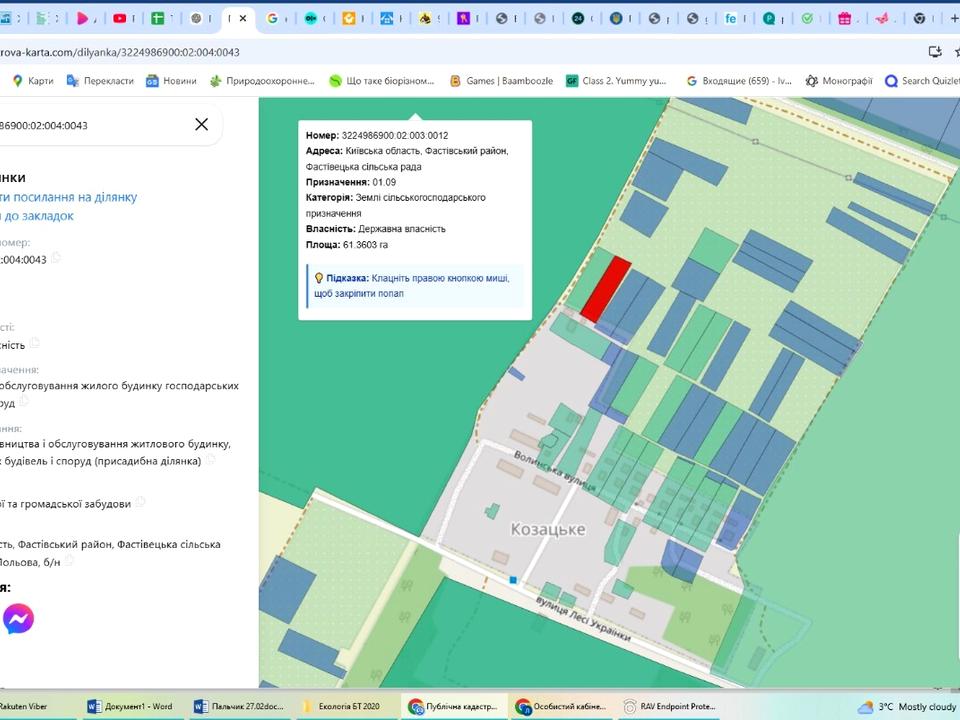Screen dimensions: 960x720
Task: Open the Карти bookmark
Action: click(32, 81)
